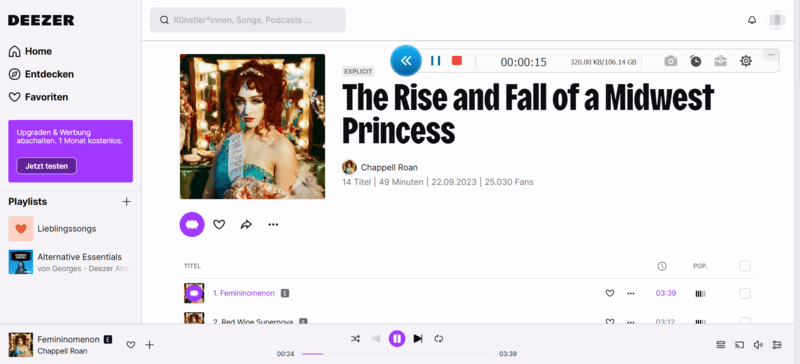Take a screenshot with the recorder camera icon

[x=670, y=61]
